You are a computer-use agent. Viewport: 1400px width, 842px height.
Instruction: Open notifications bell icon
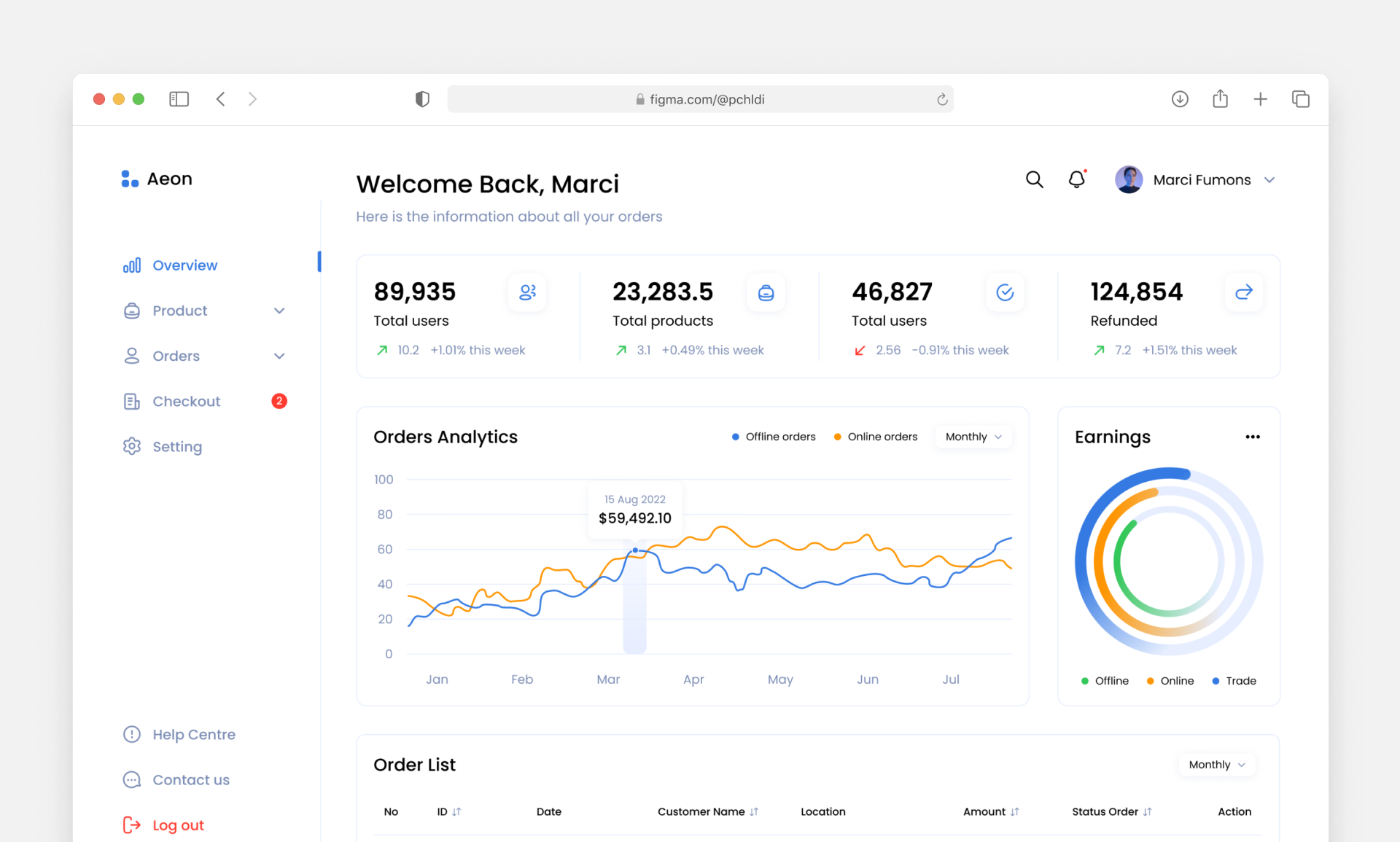(x=1077, y=179)
